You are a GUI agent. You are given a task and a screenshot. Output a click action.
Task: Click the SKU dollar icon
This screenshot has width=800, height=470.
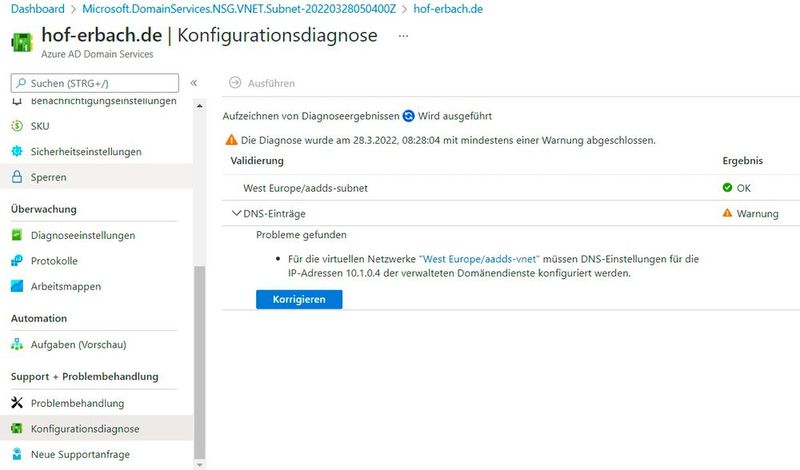[17, 126]
